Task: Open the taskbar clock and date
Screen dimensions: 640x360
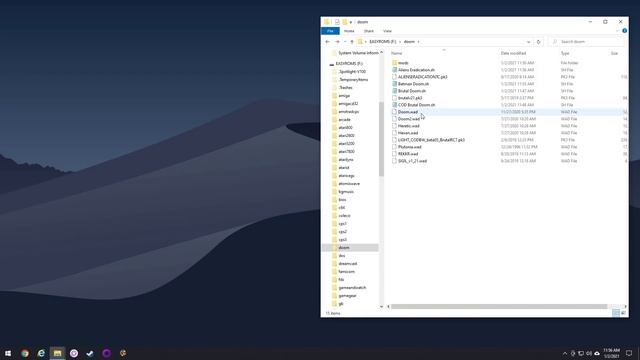Action: (611, 353)
